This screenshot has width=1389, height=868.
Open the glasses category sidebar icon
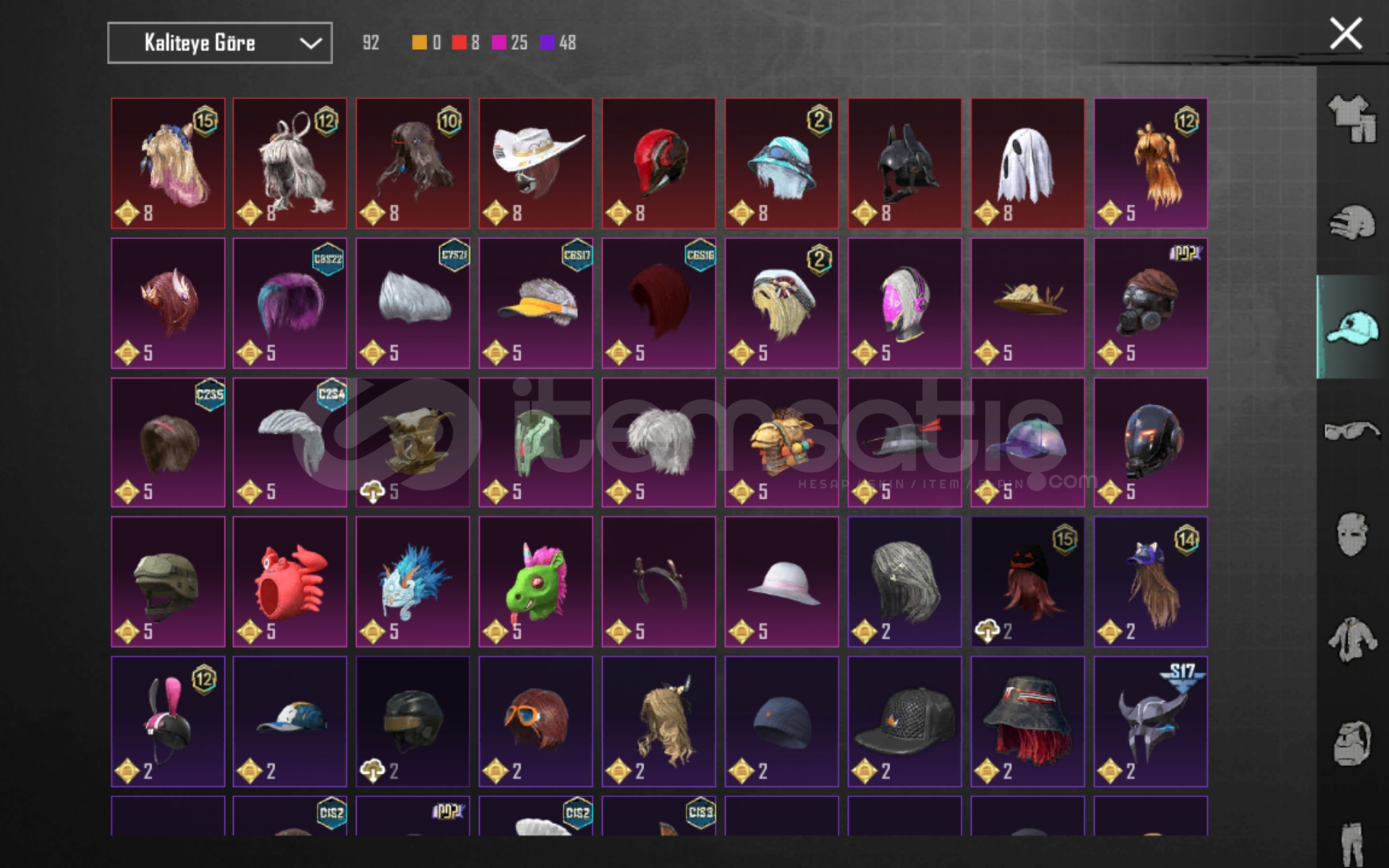(1352, 432)
